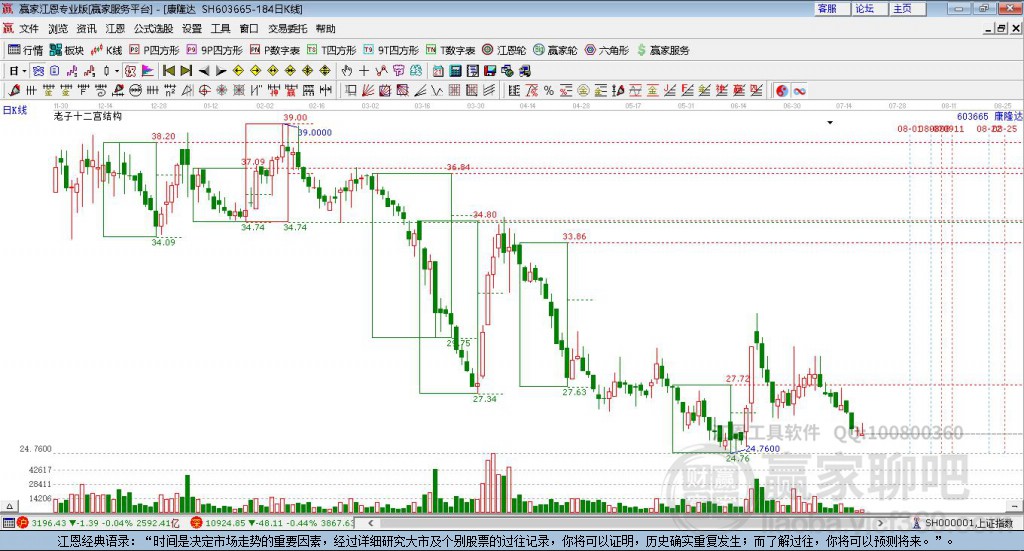Screen dimensions: 1024x551
Task: Open 赢家服务 with the dollar icon
Action: point(663,50)
